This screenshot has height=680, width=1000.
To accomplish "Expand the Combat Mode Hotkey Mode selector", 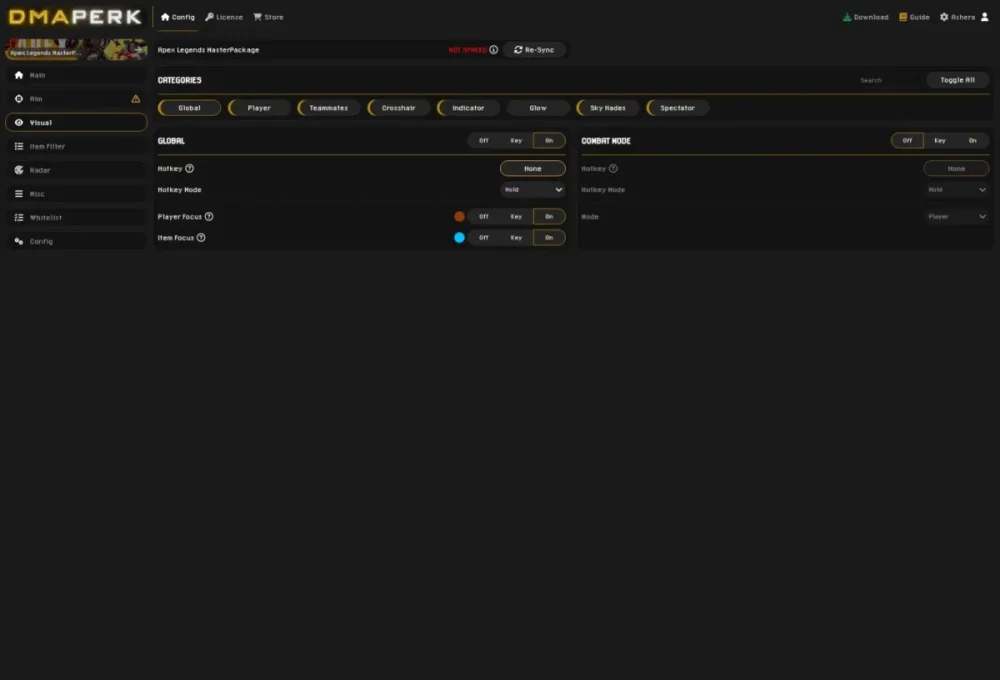I will (956, 189).
